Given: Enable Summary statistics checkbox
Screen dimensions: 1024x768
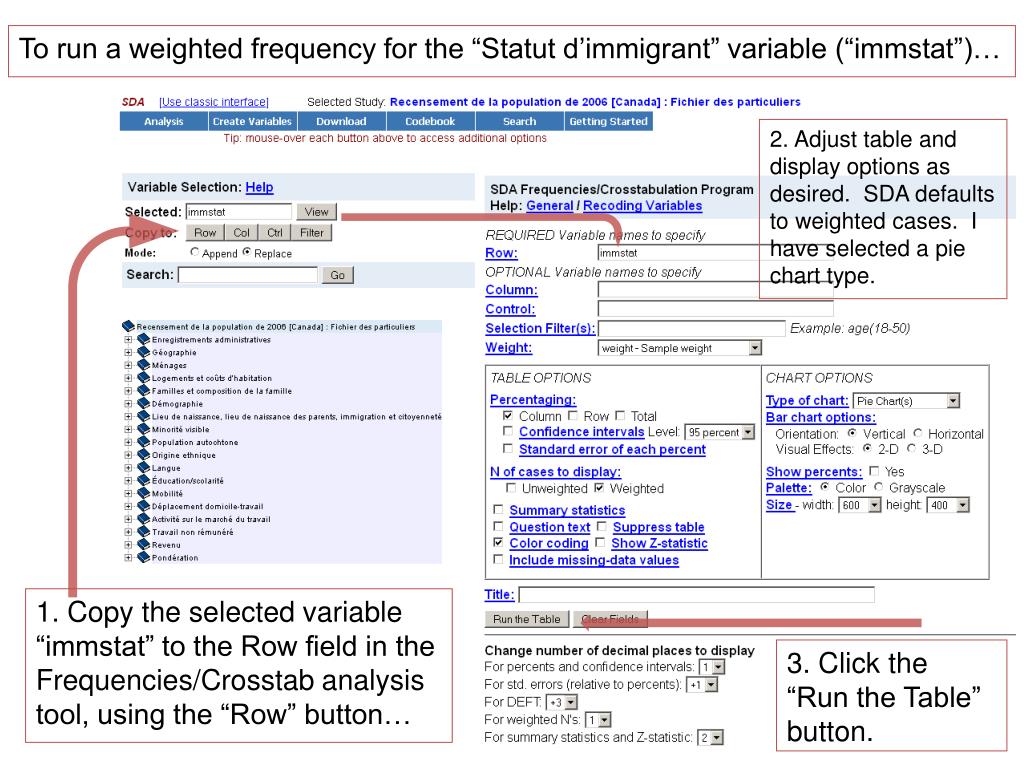Looking at the screenshot, I should click(498, 509).
